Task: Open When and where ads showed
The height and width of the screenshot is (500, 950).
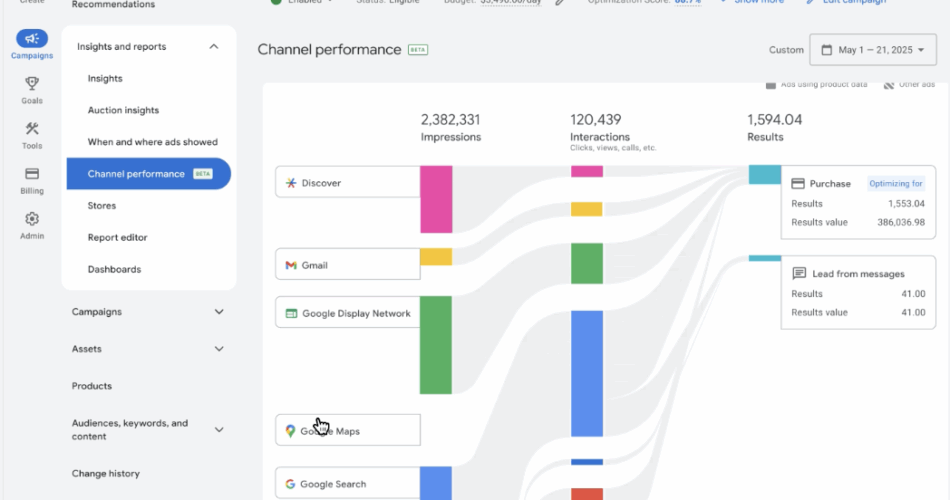Action: [153, 142]
